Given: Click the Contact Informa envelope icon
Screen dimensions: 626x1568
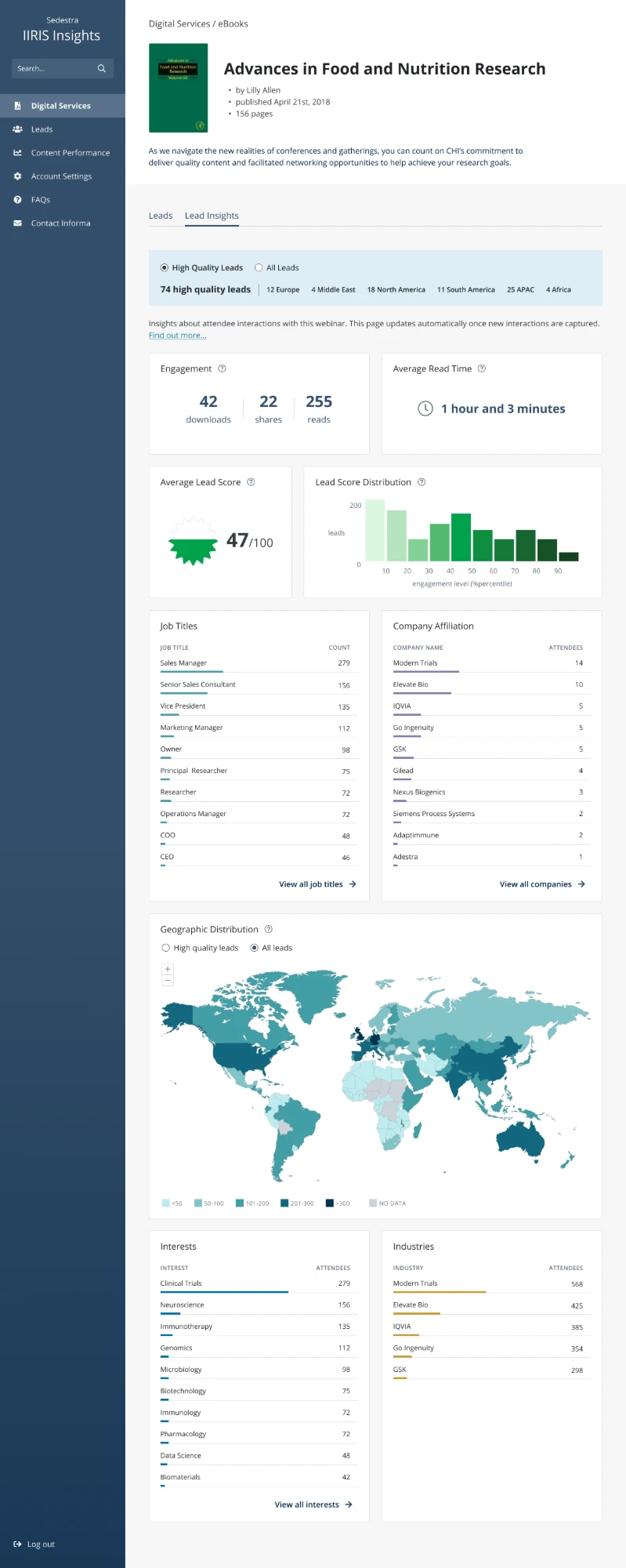Looking at the screenshot, I should (17, 223).
